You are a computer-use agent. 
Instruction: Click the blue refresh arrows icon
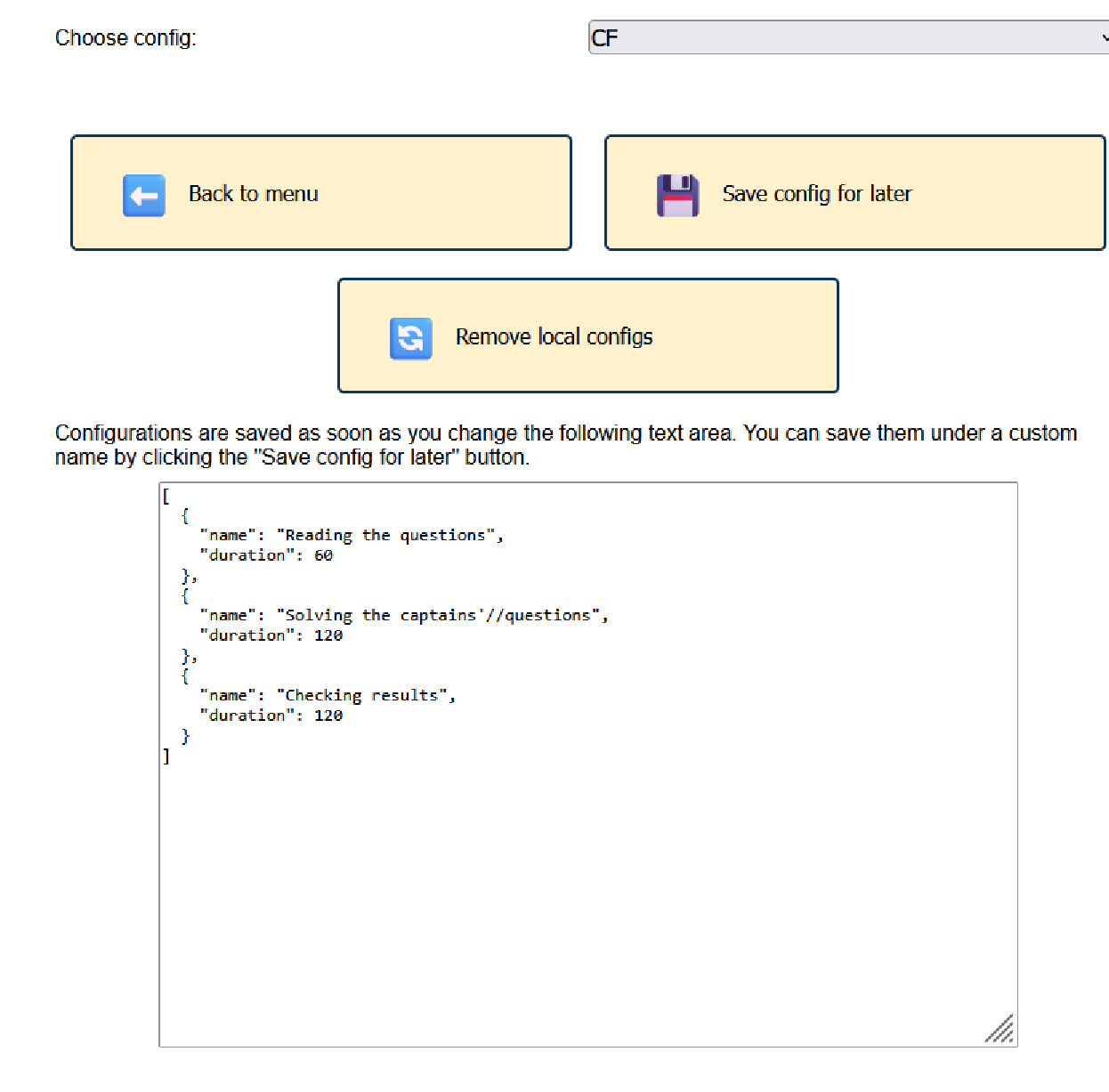[x=410, y=339]
